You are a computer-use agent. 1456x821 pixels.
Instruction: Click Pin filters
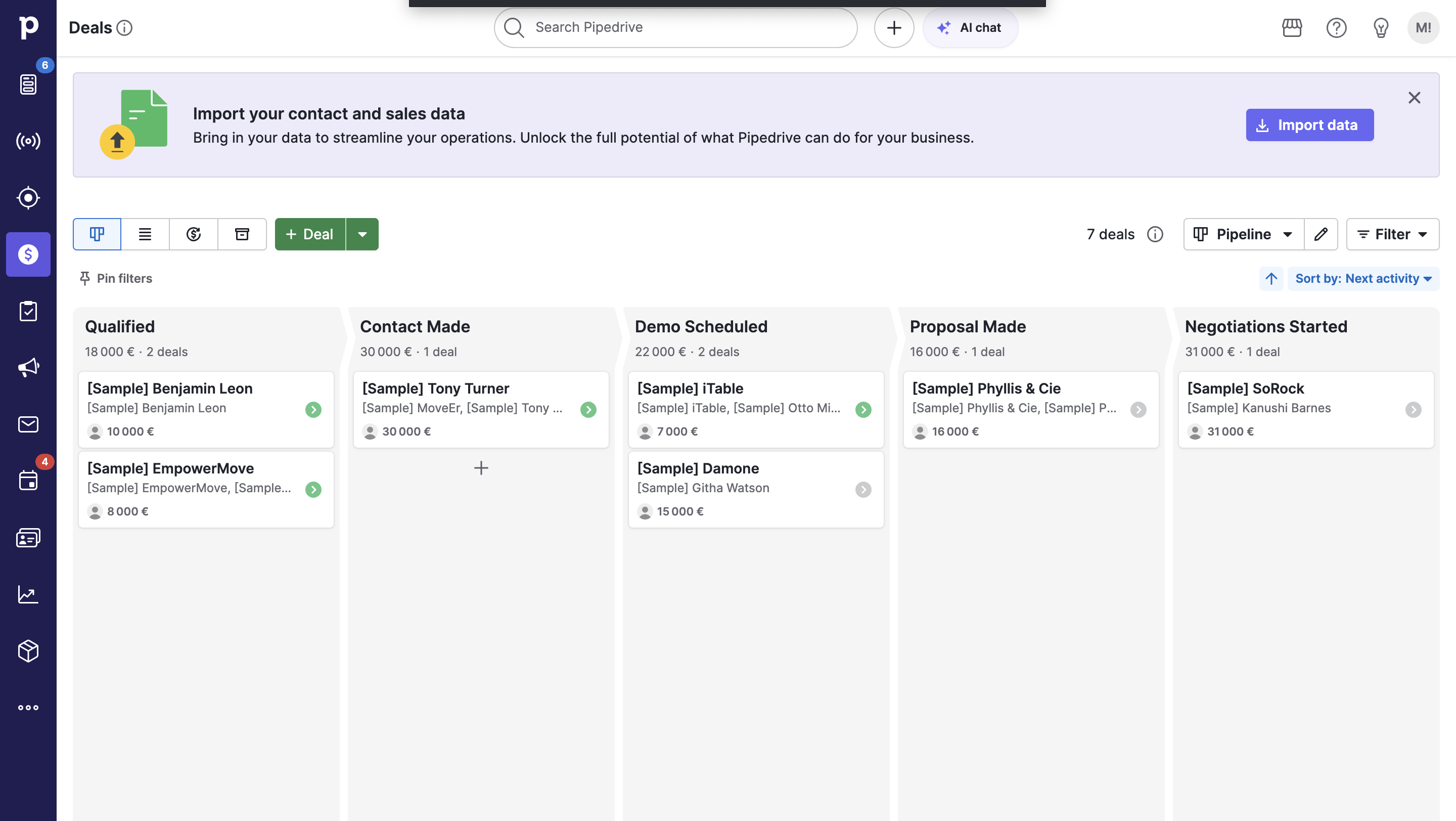tap(116, 278)
